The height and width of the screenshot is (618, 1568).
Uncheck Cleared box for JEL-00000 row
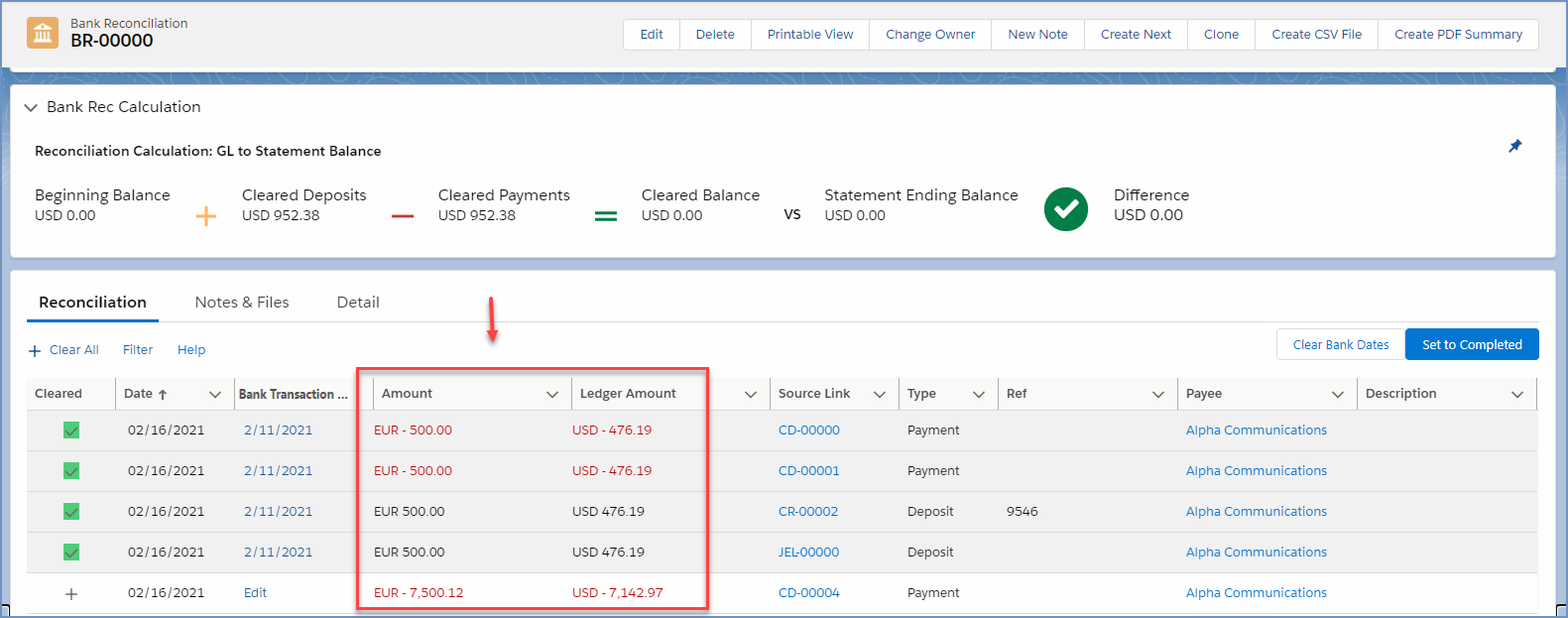[71, 553]
